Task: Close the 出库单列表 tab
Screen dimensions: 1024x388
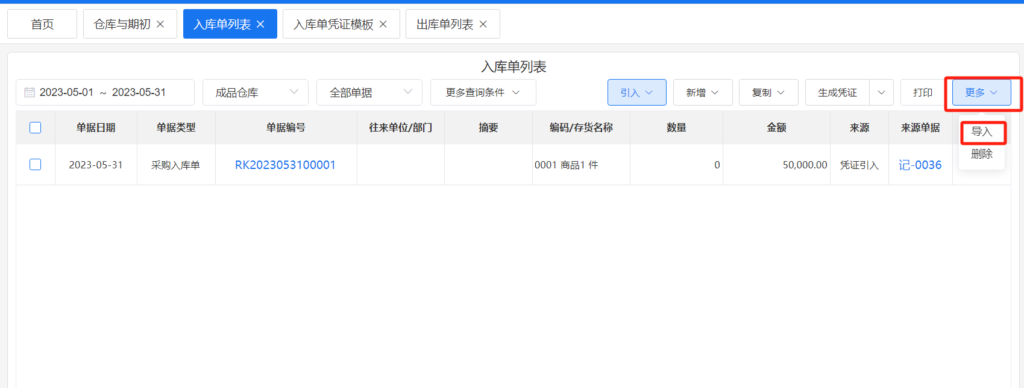Action: [483, 24]
